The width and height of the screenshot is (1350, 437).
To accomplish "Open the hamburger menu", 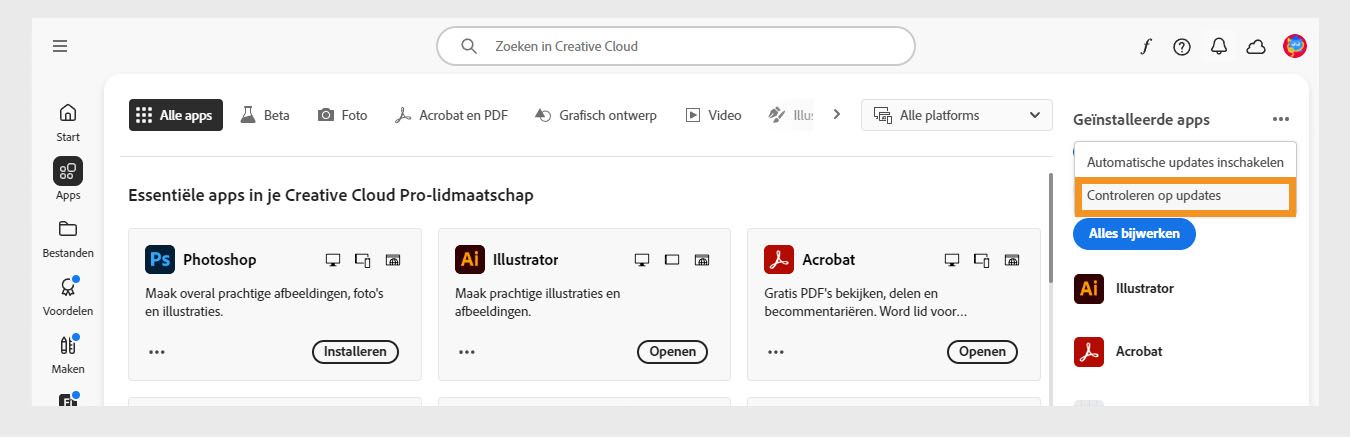I will 61,46.
